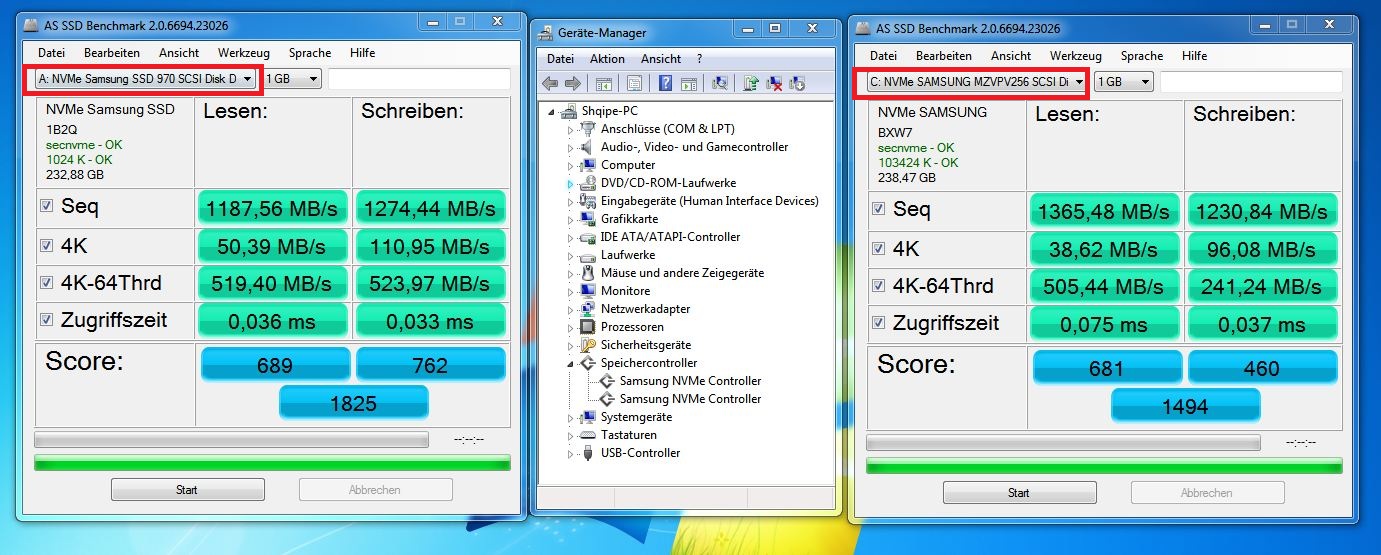This screenshot has height=555, width=1381.
Task: Click the '103424 K - OK' alignment text
Action: (918, 162)
